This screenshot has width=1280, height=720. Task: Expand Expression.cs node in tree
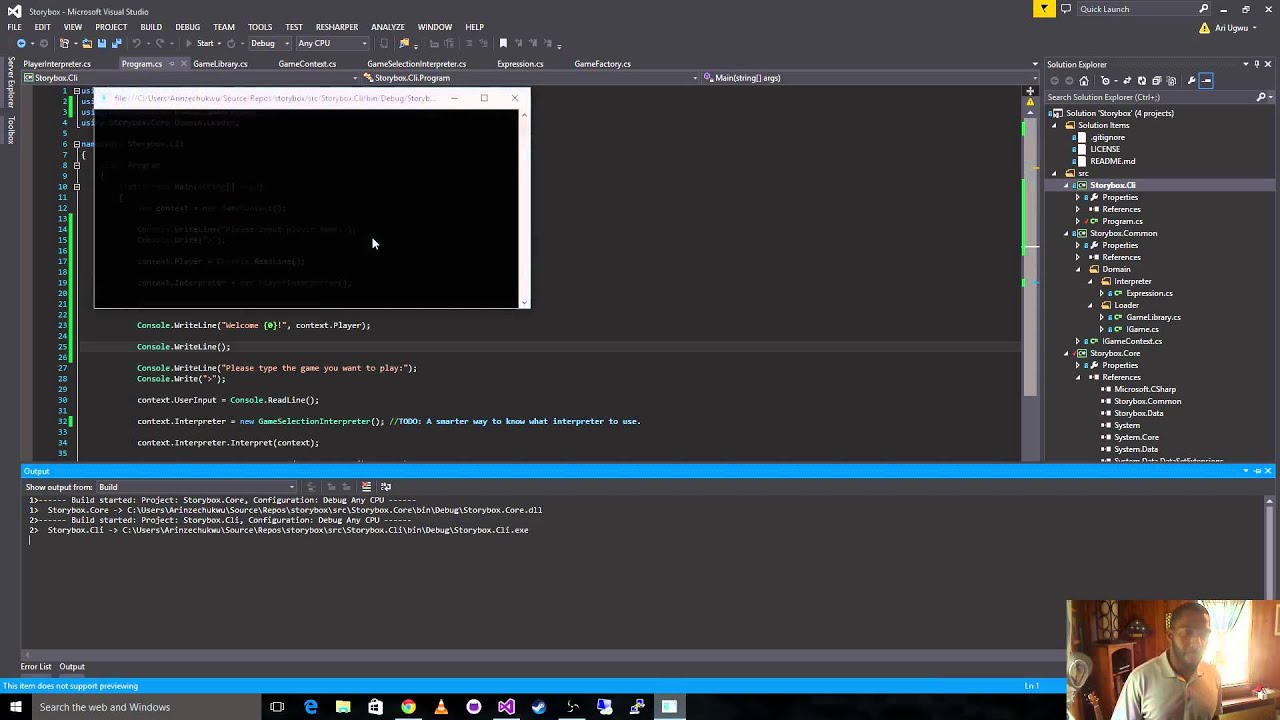tap(1102, 293)
